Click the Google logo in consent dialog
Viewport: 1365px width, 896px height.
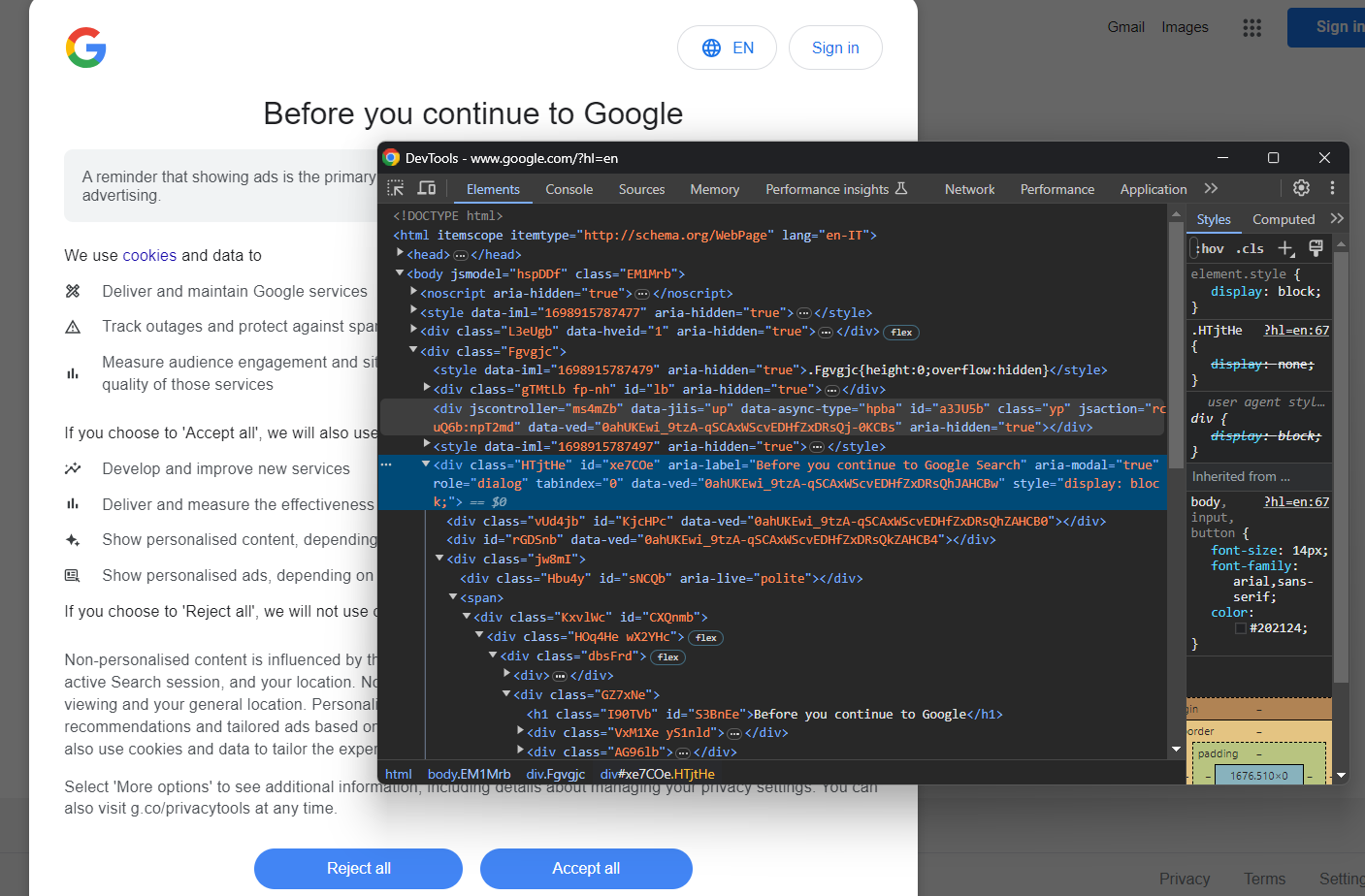[86, 48]
